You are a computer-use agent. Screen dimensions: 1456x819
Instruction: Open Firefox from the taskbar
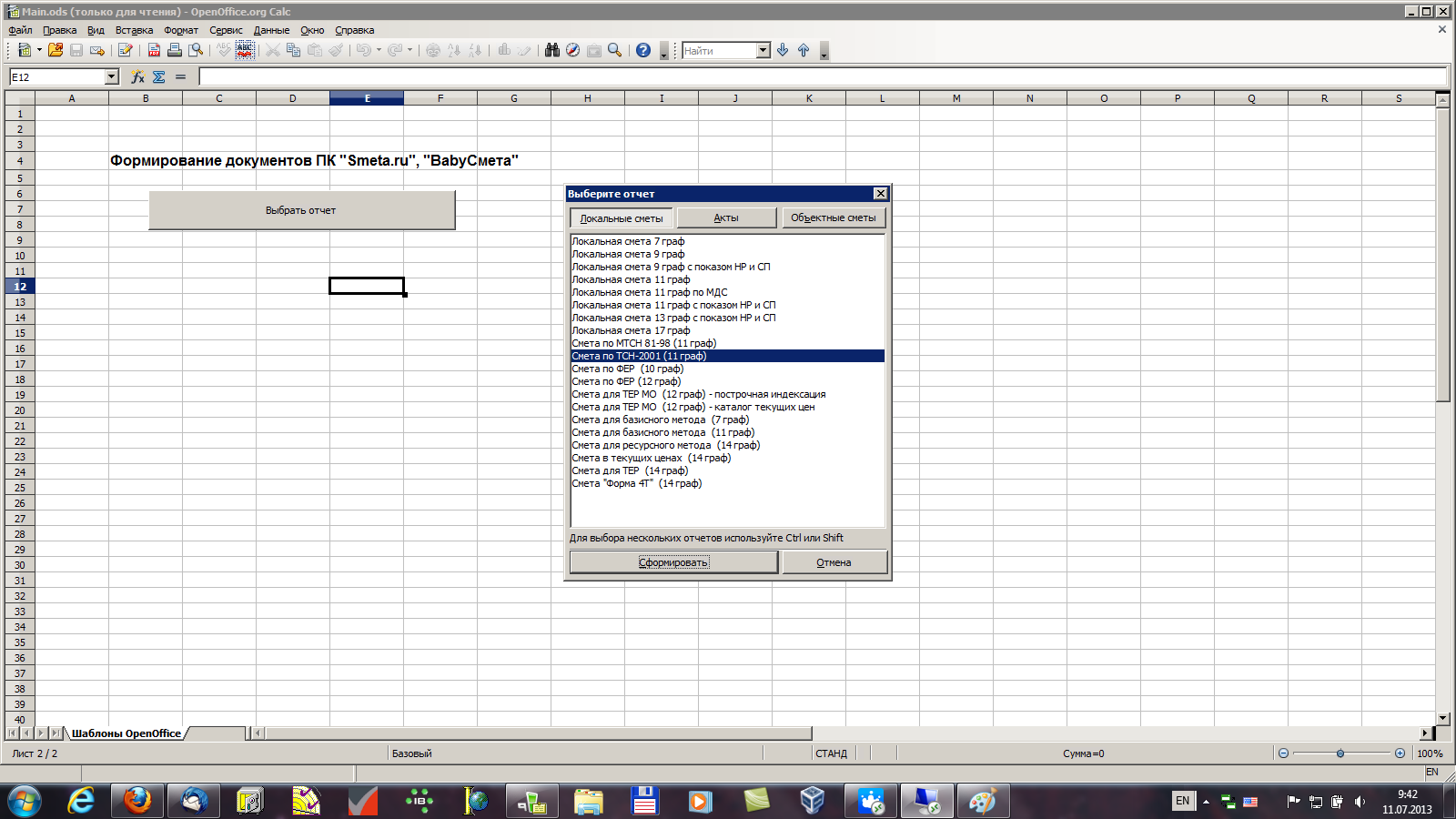point(137,801)
